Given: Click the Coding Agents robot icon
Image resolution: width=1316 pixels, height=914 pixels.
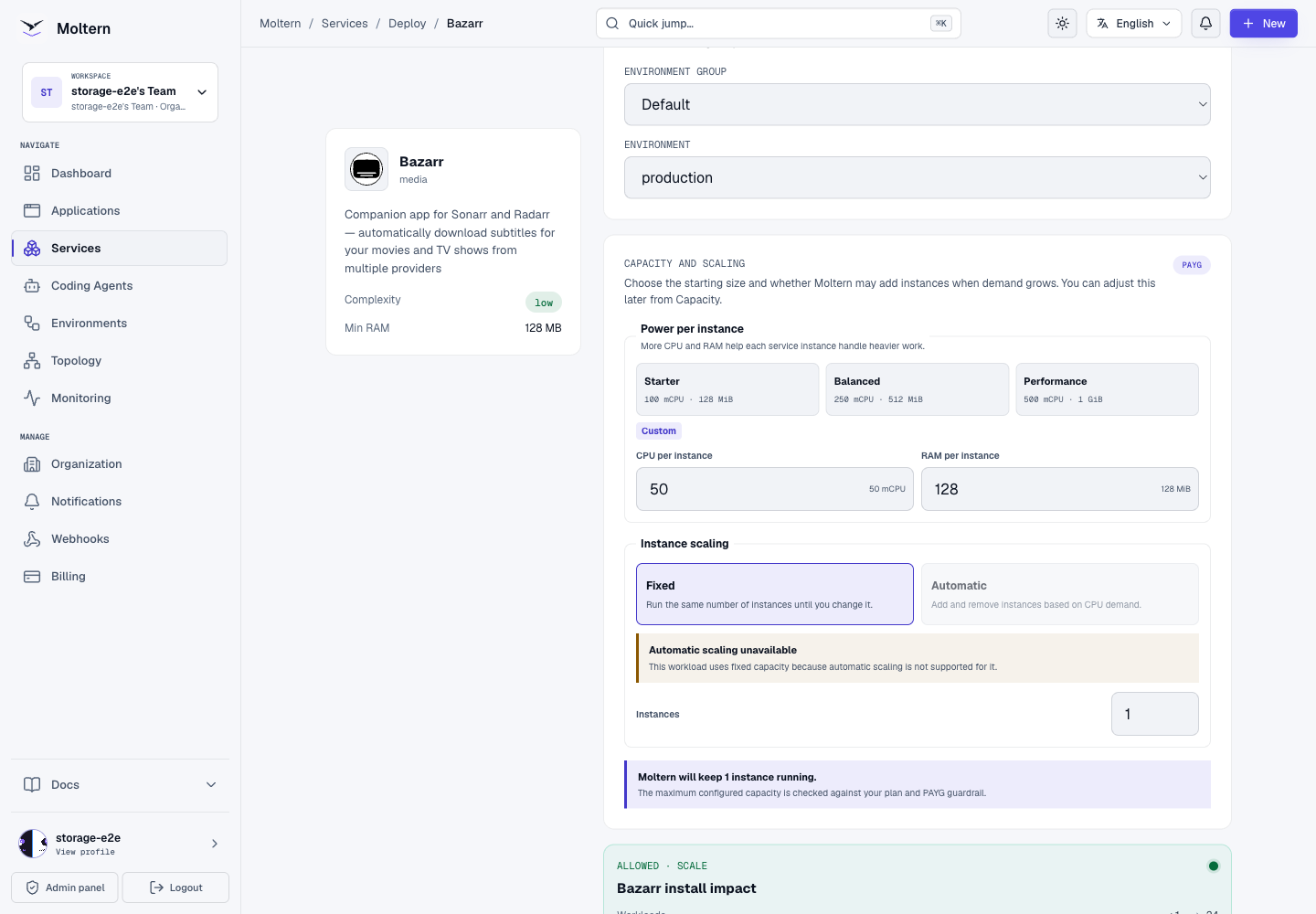Looking at the screenshot, I should click(x=32, y=286).
